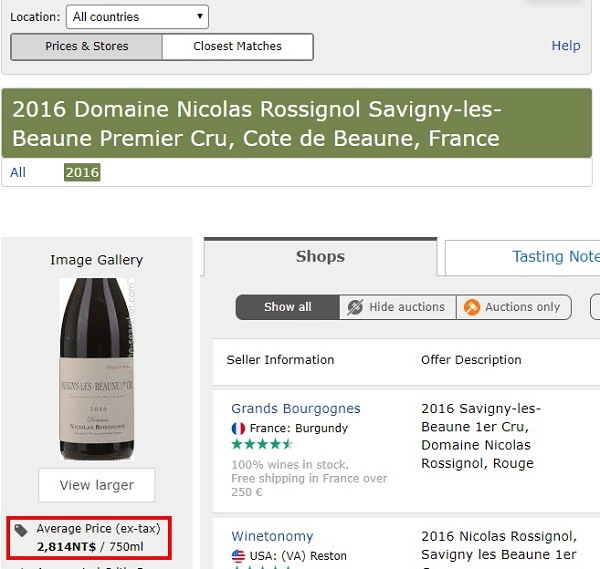Click the France: Burgundy location text
The image size is (600, 569).
[x=299, y=428]
